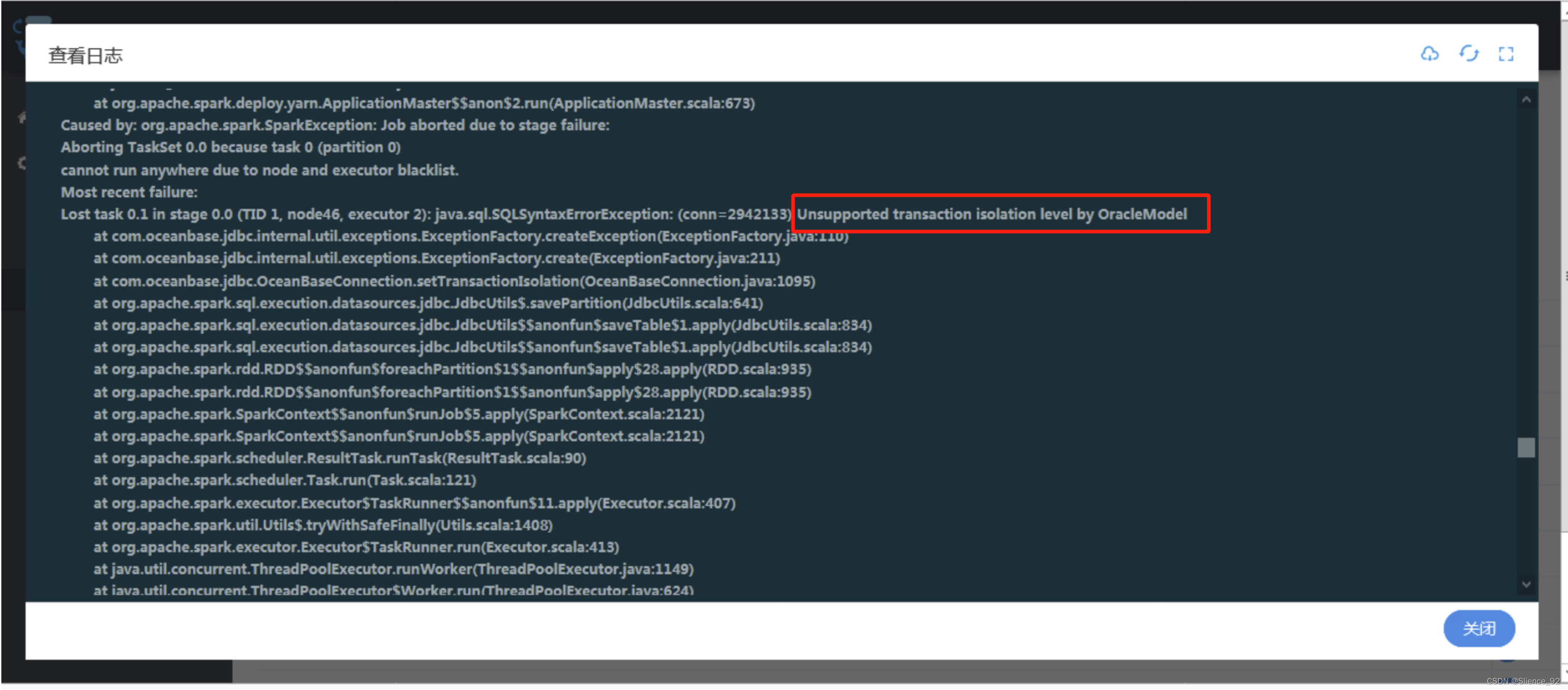Download the log using cloud icon

pyautogui.click(x=1429, y=53)
